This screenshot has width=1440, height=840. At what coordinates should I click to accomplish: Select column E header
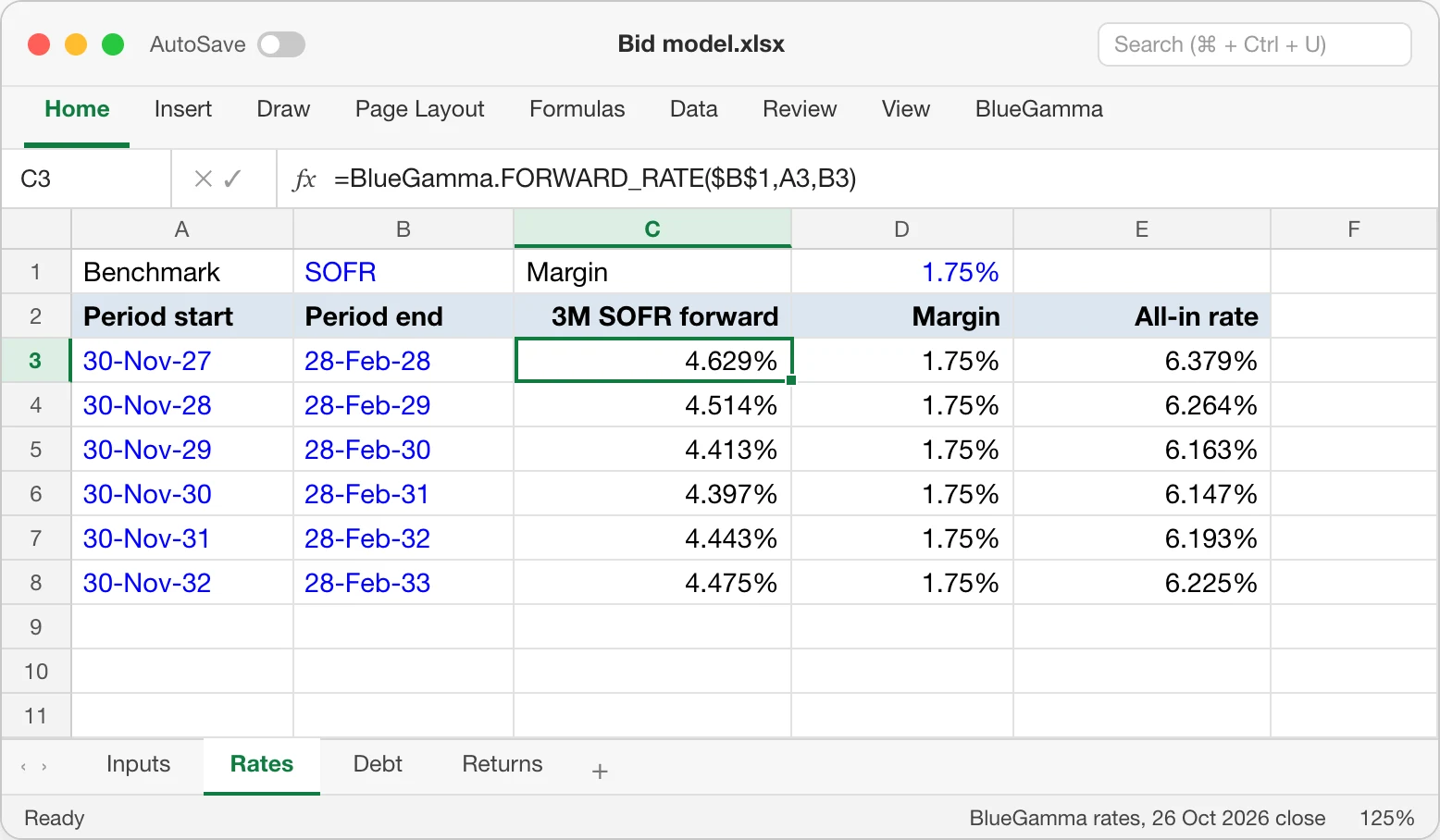pyautogui.click(x=1142, y=229)
